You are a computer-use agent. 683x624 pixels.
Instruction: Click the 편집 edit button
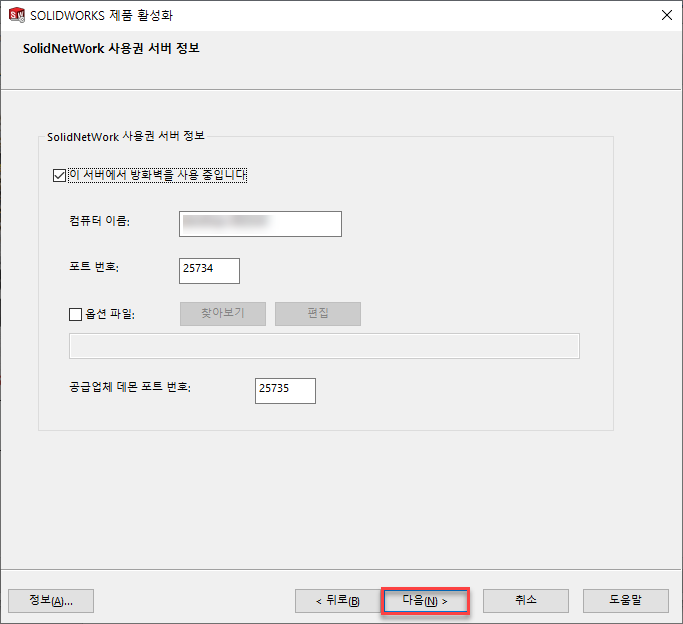tap(318, 314)
